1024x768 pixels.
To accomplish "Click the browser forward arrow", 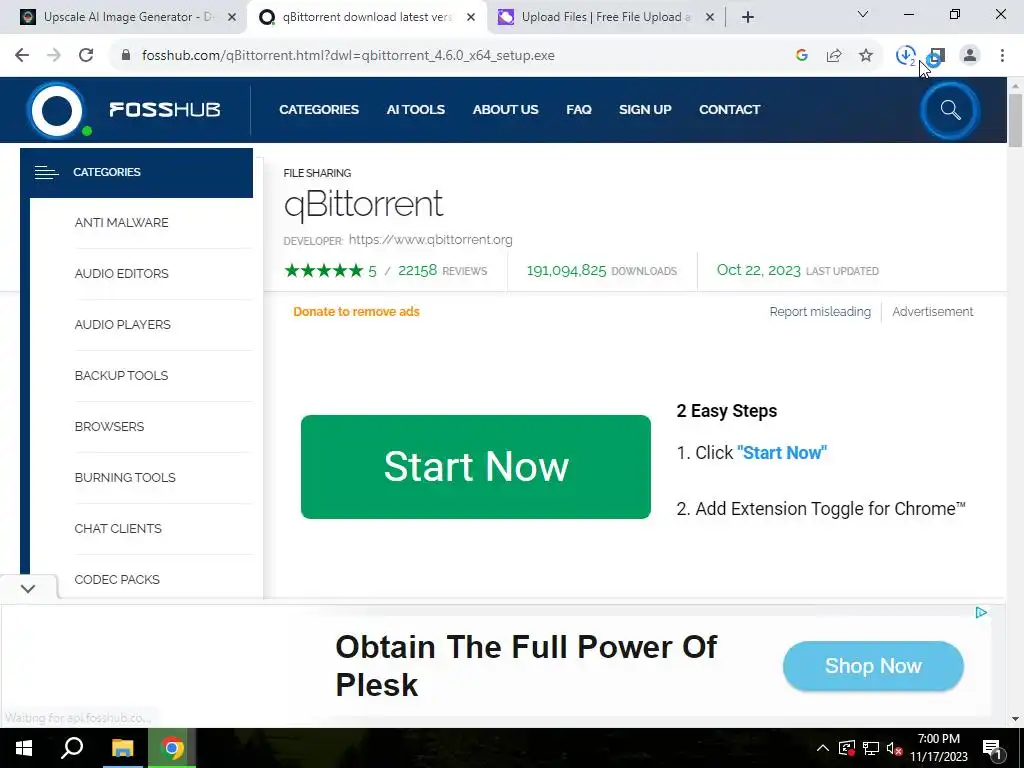I will (x=54, y=56).
